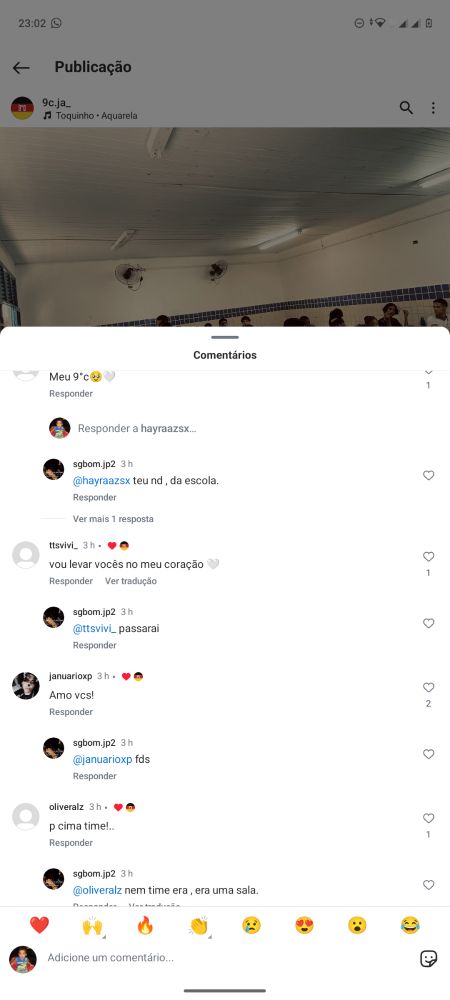
Task: Open the three-dot options menu
Action: click(433, 108)
